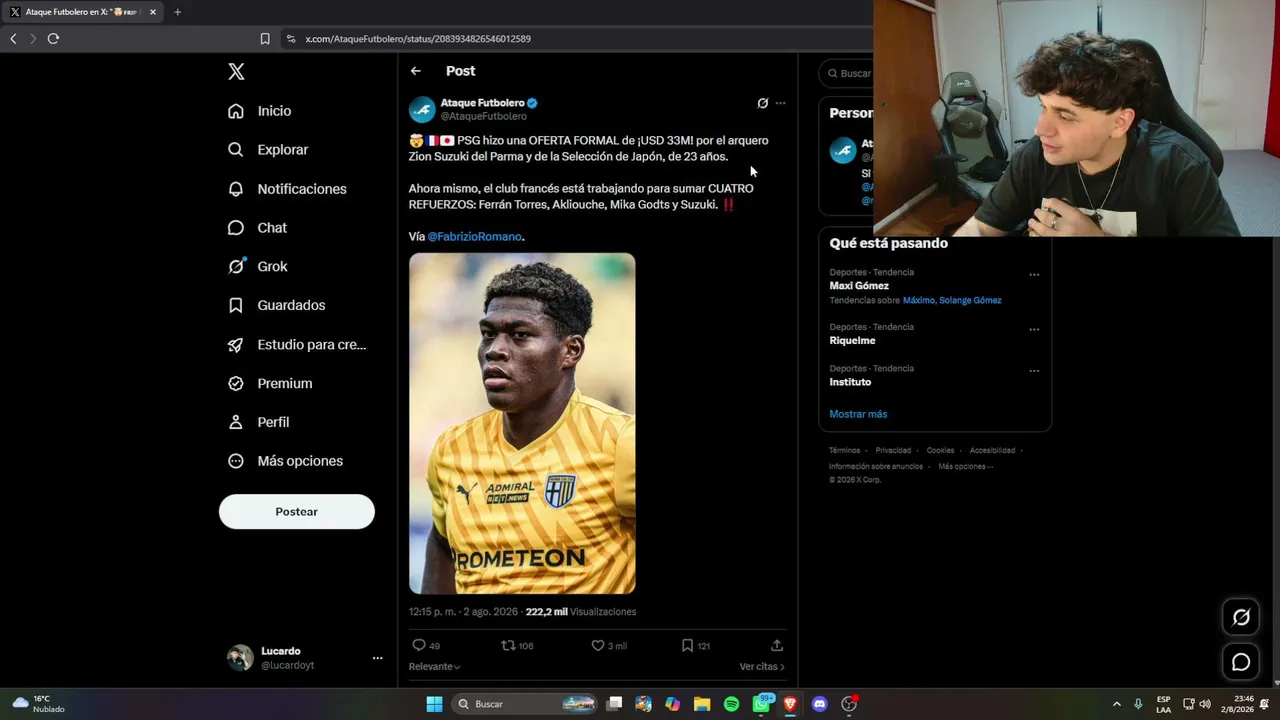
Task: Open the floating Grok button
Action: pos(1241,617)
